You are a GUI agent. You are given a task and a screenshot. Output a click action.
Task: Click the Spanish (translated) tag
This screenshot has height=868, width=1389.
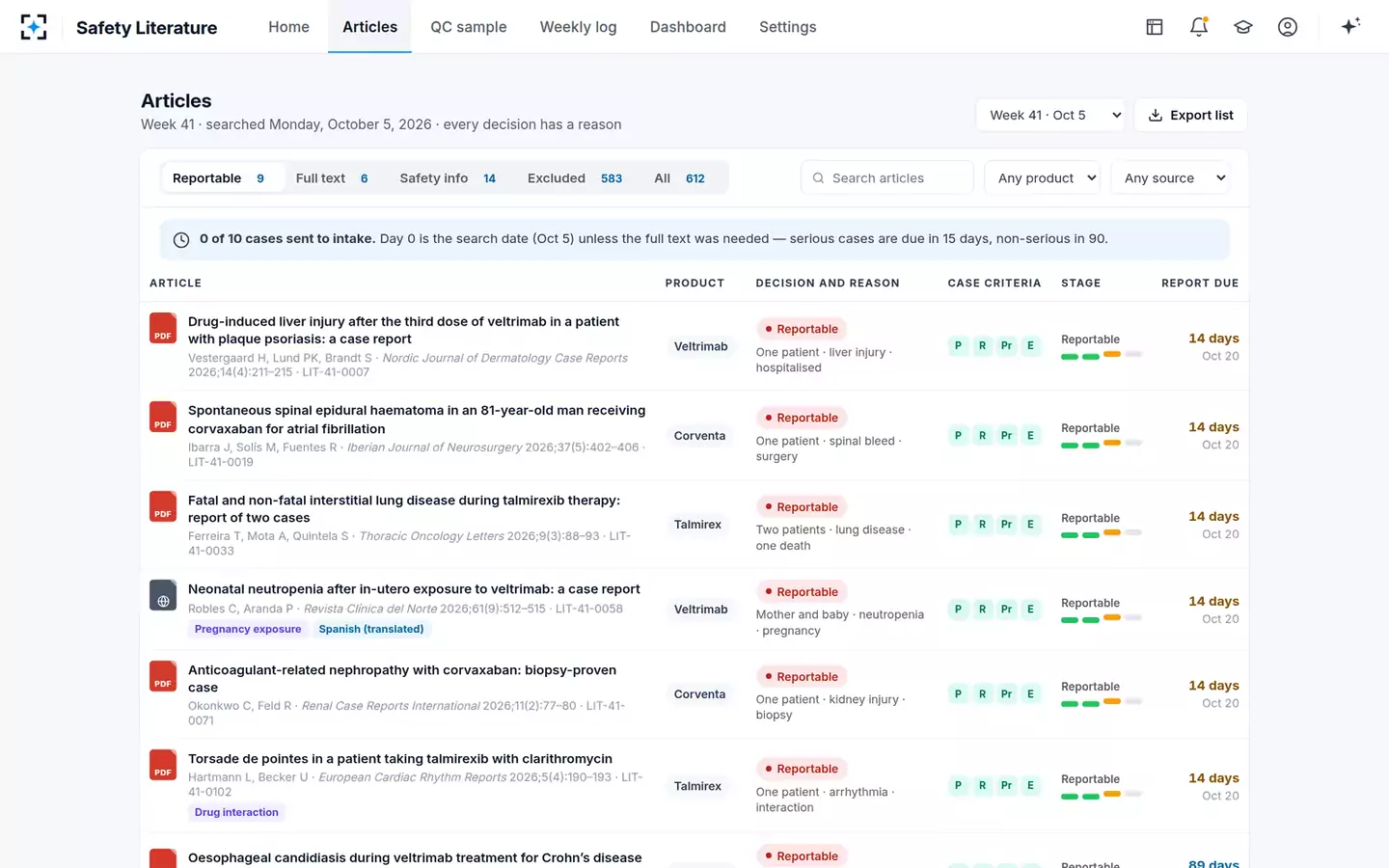[x=371, y=629]
